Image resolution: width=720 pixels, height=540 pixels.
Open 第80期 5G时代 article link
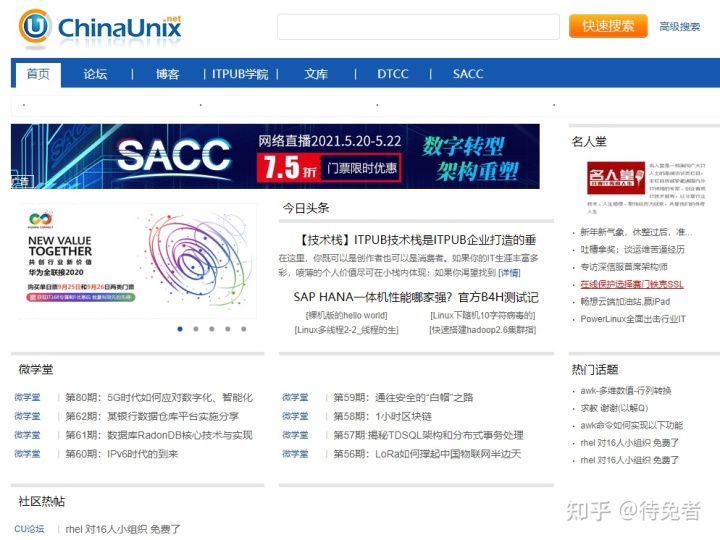click(x=159, y=397)
